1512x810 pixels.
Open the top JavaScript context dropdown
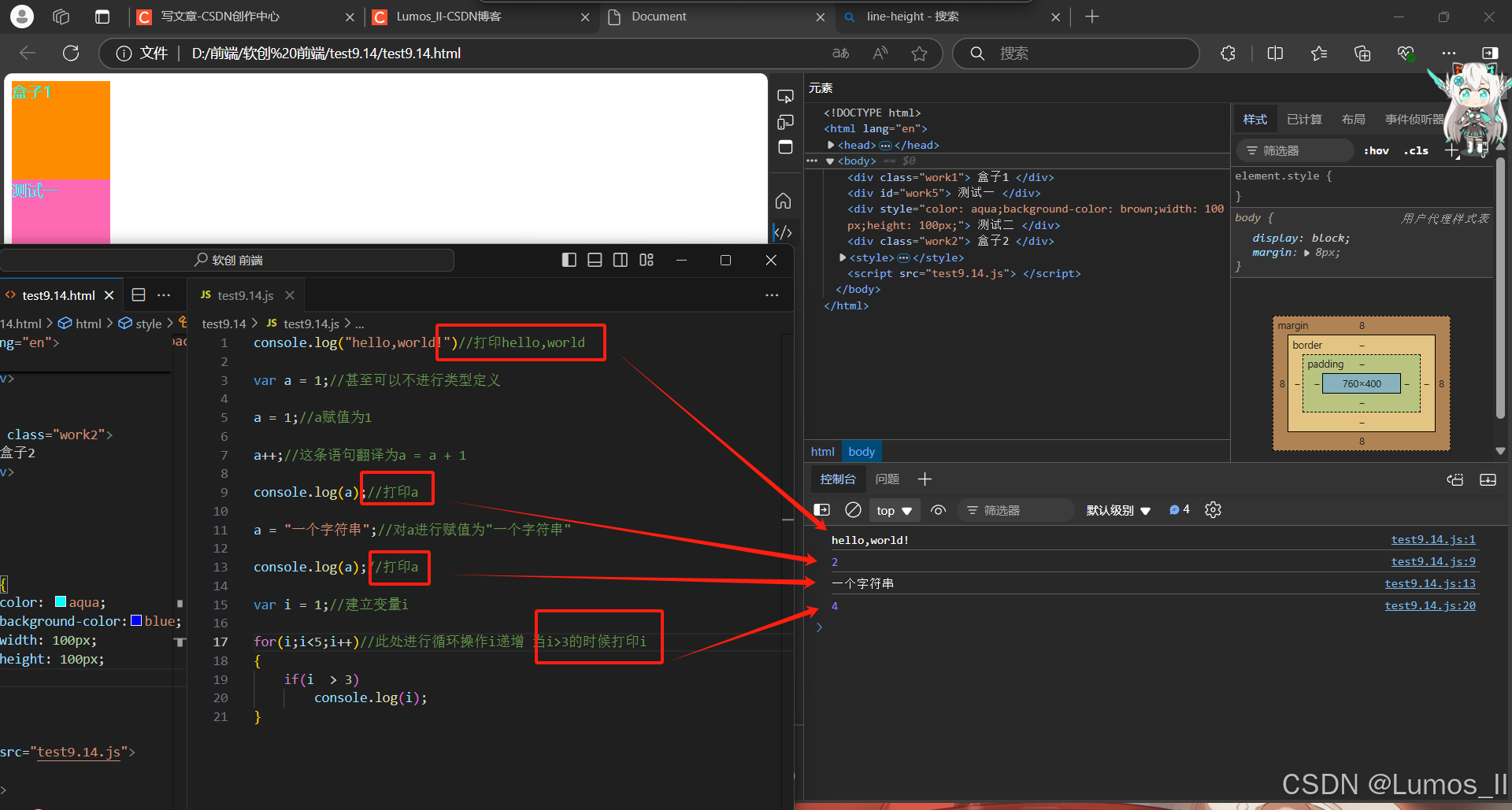(x=894, y=511)
